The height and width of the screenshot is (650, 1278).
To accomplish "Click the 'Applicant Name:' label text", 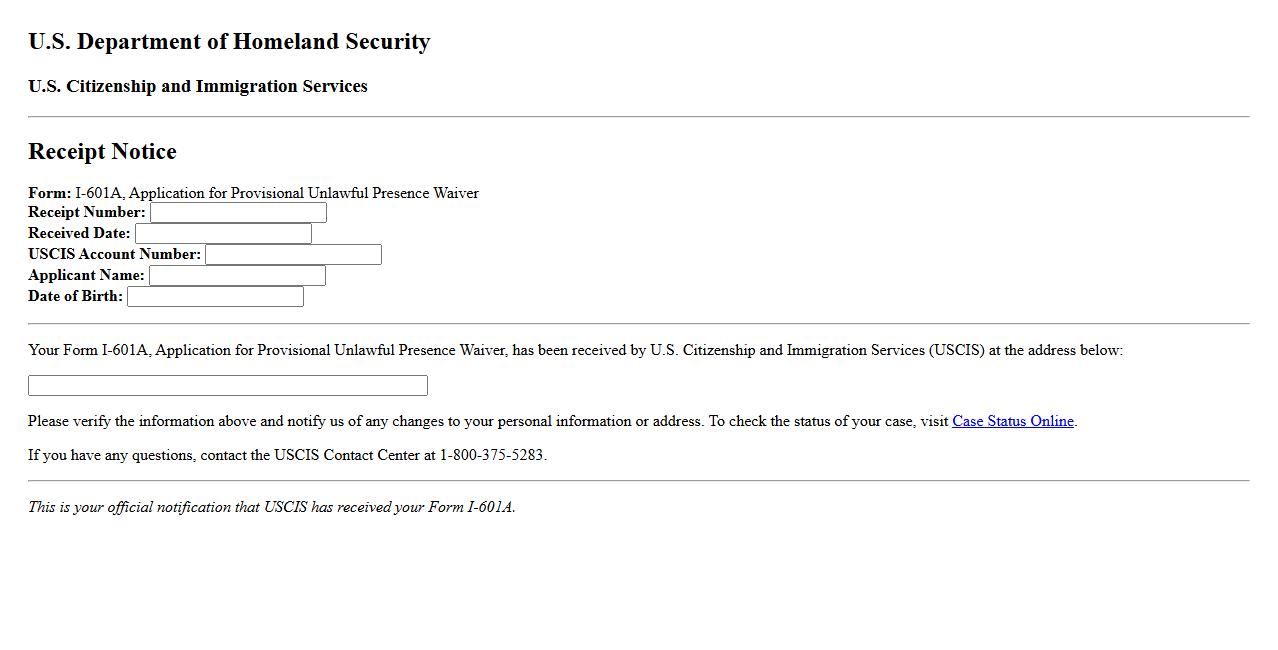I will click(x=86, y=276).
